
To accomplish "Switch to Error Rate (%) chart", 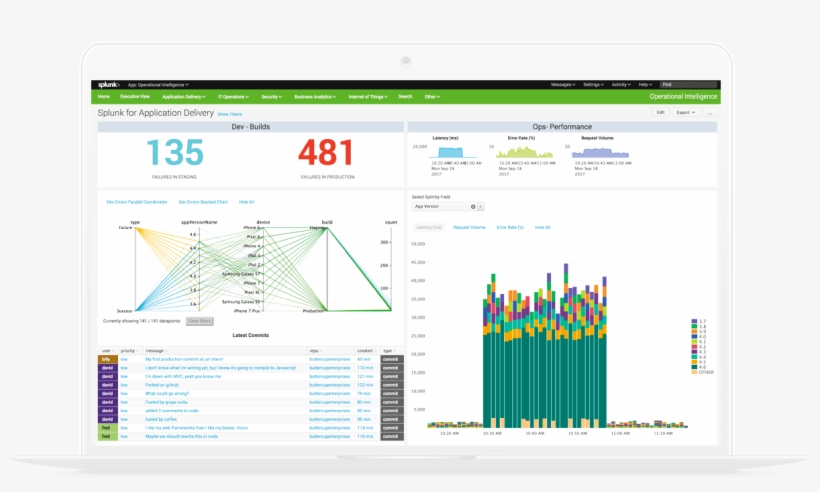I will (510, 227).
